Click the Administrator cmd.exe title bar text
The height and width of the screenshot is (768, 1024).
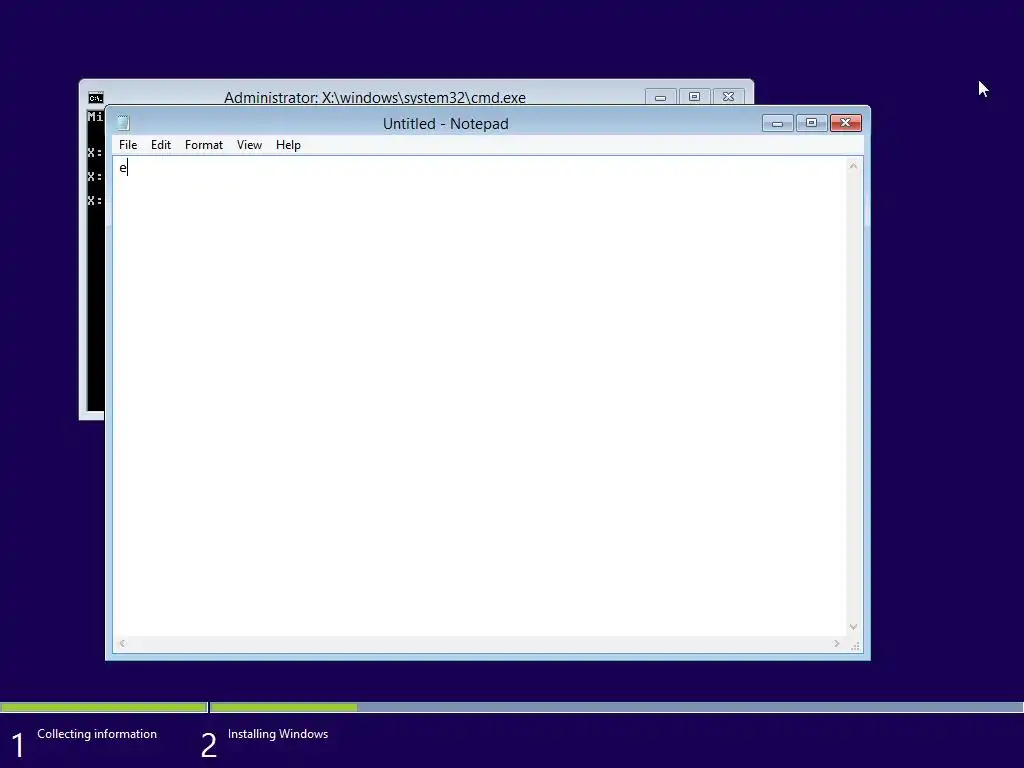[x=375, y=98]
